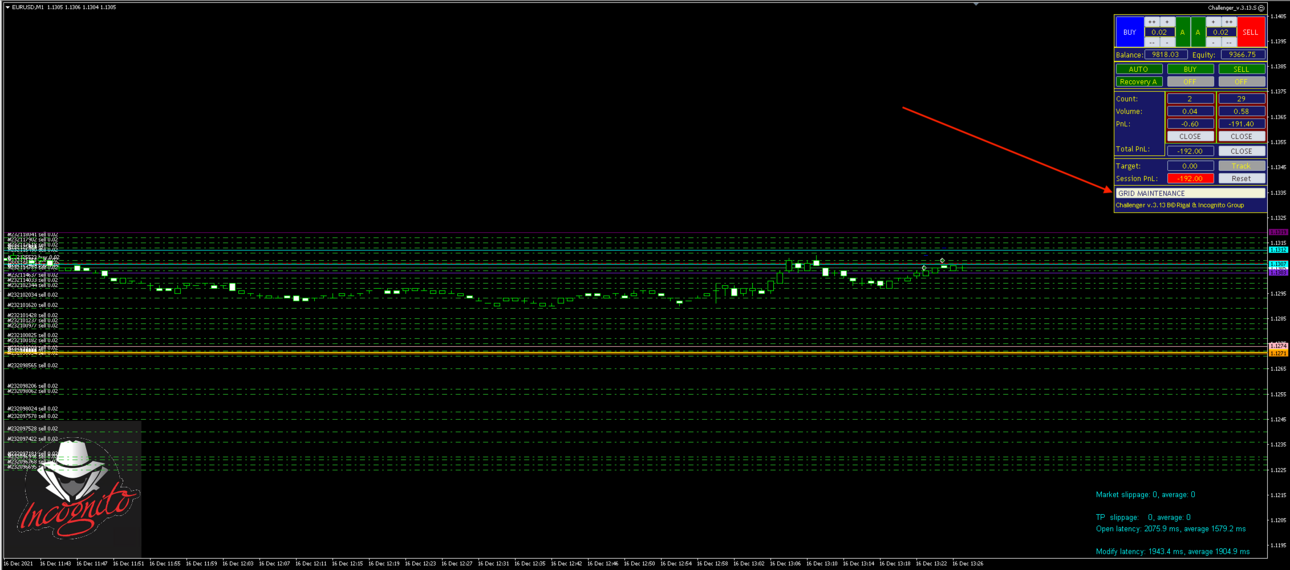1290x570 pixels.
Task: Click the cyan 1.1307 price label
Action: point(1278,264)
